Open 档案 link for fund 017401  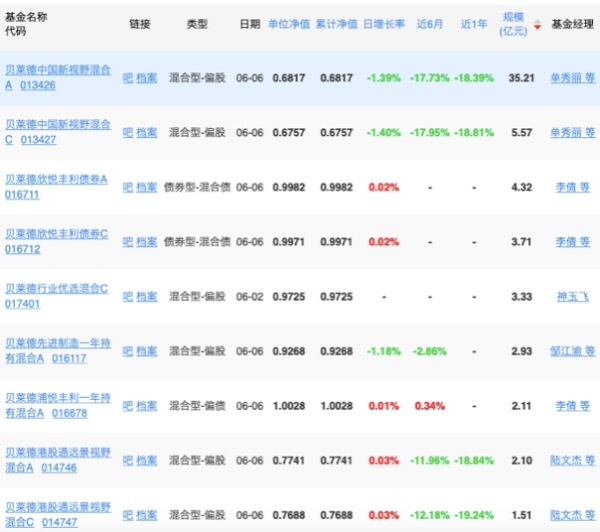pyautogui.click(x=147, y=297)
